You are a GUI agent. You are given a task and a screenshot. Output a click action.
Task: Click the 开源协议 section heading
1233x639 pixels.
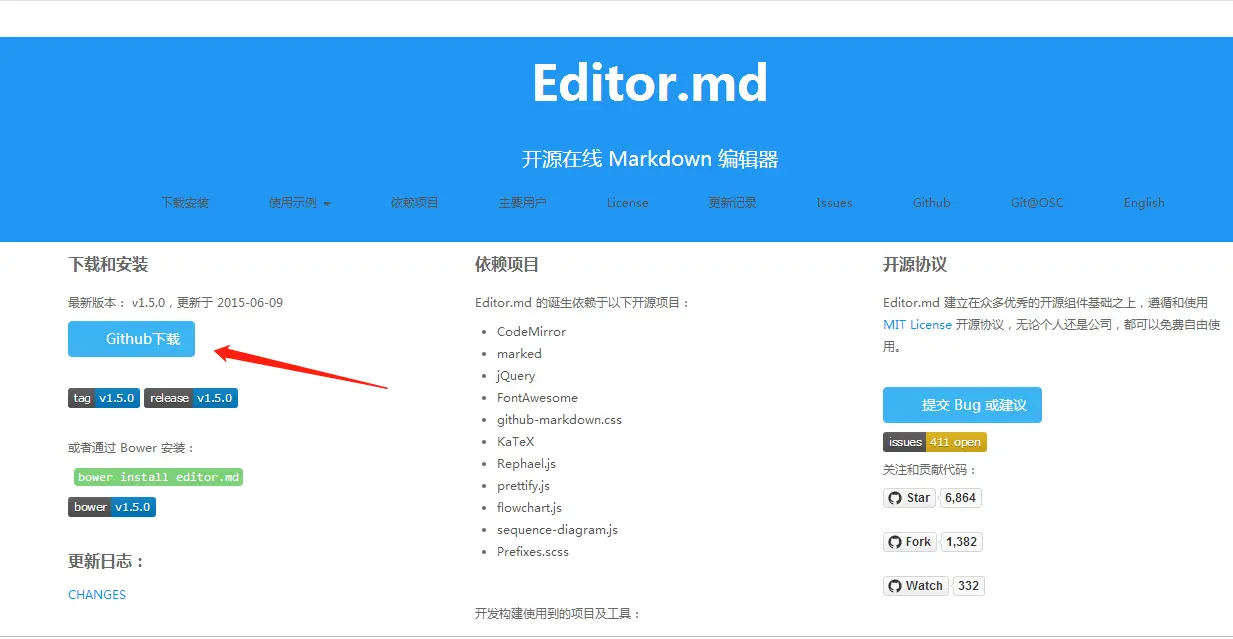915,265
